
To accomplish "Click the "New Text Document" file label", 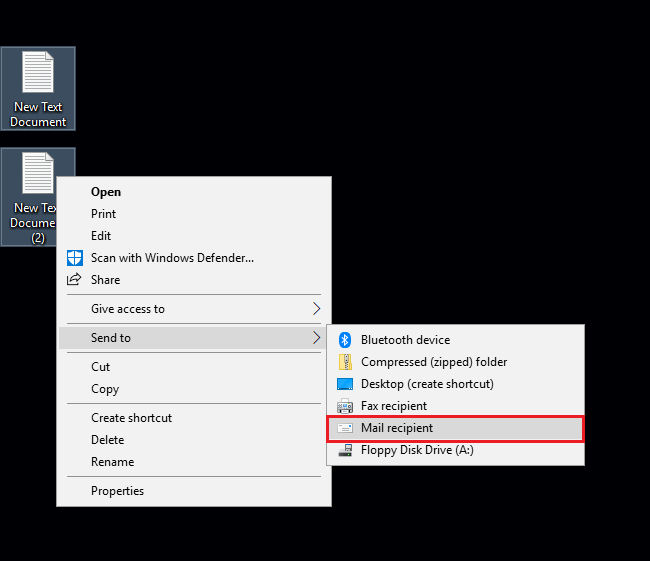I will pyautogui.click(x=38, y=114).
